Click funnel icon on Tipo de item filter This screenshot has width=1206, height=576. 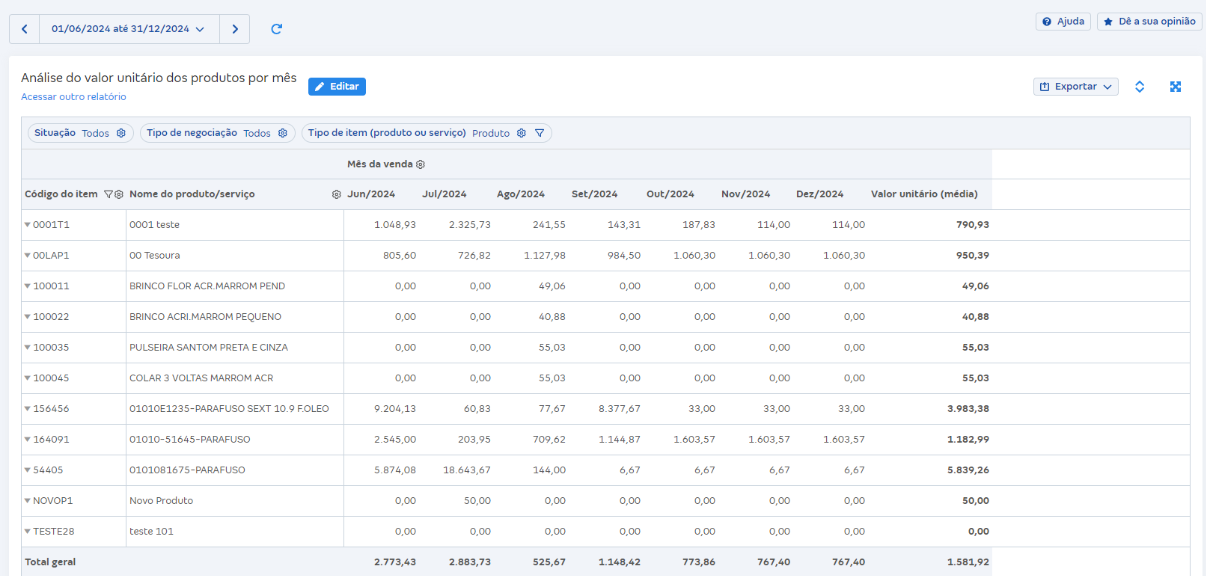(x=539, y=133)
